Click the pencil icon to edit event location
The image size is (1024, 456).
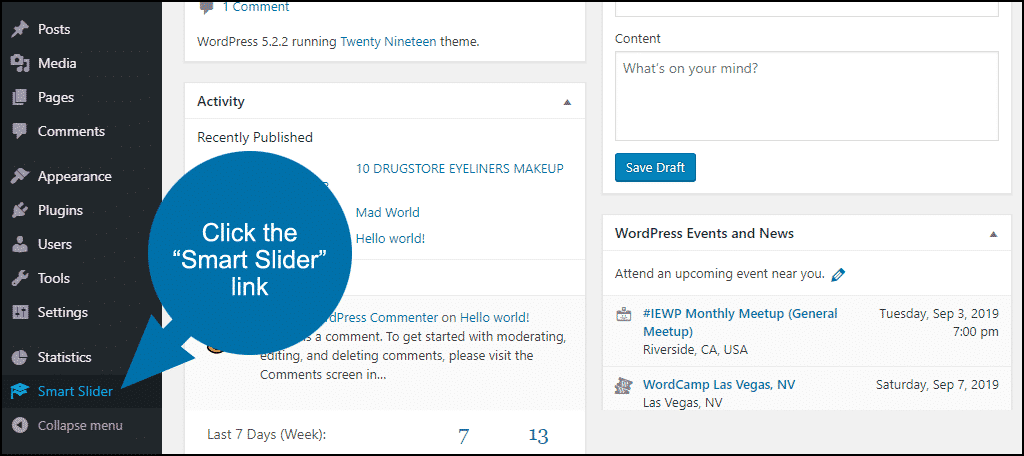click(x=839, y=274)
